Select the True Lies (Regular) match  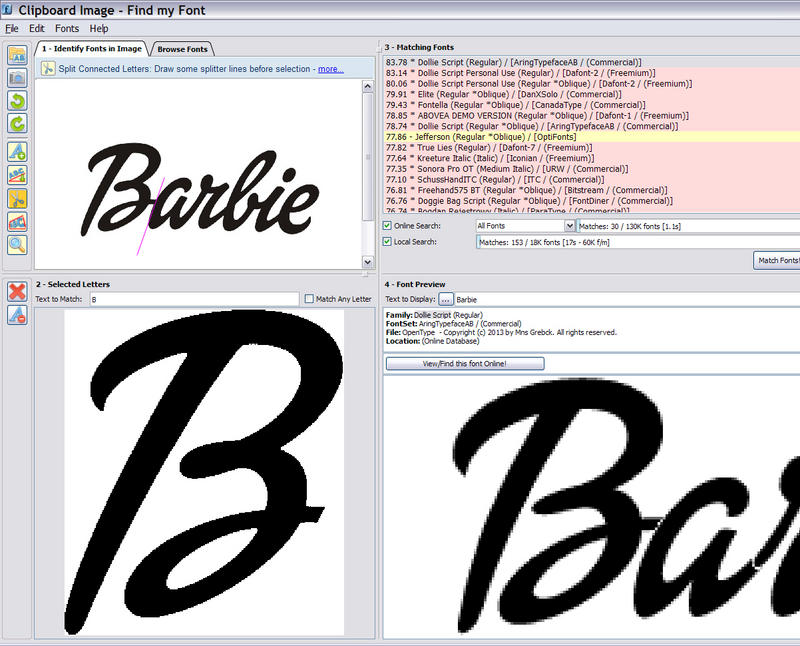[592, 148]
